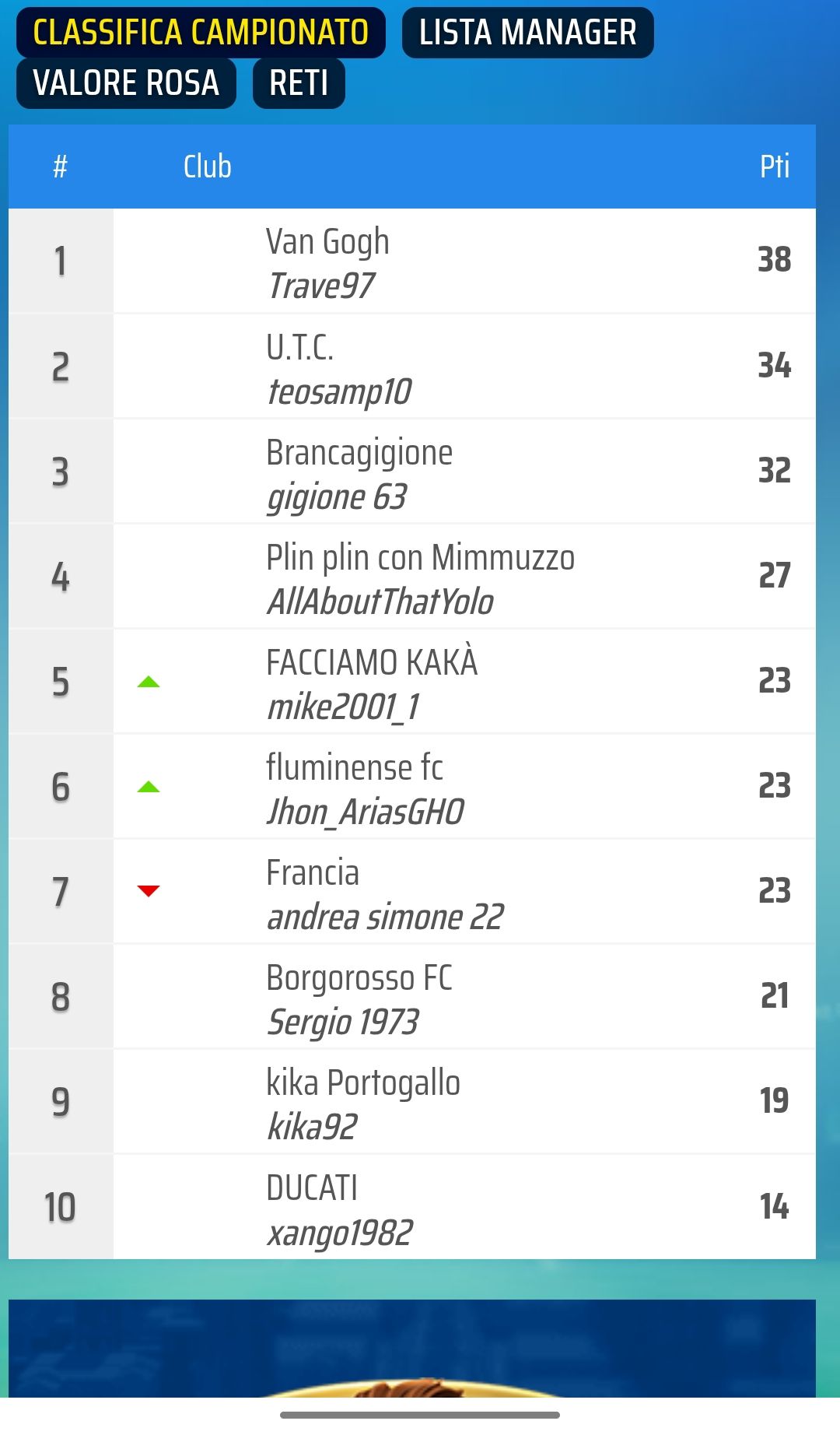
Task: Select the Valore Rosa tab
Action: point(126,83)
